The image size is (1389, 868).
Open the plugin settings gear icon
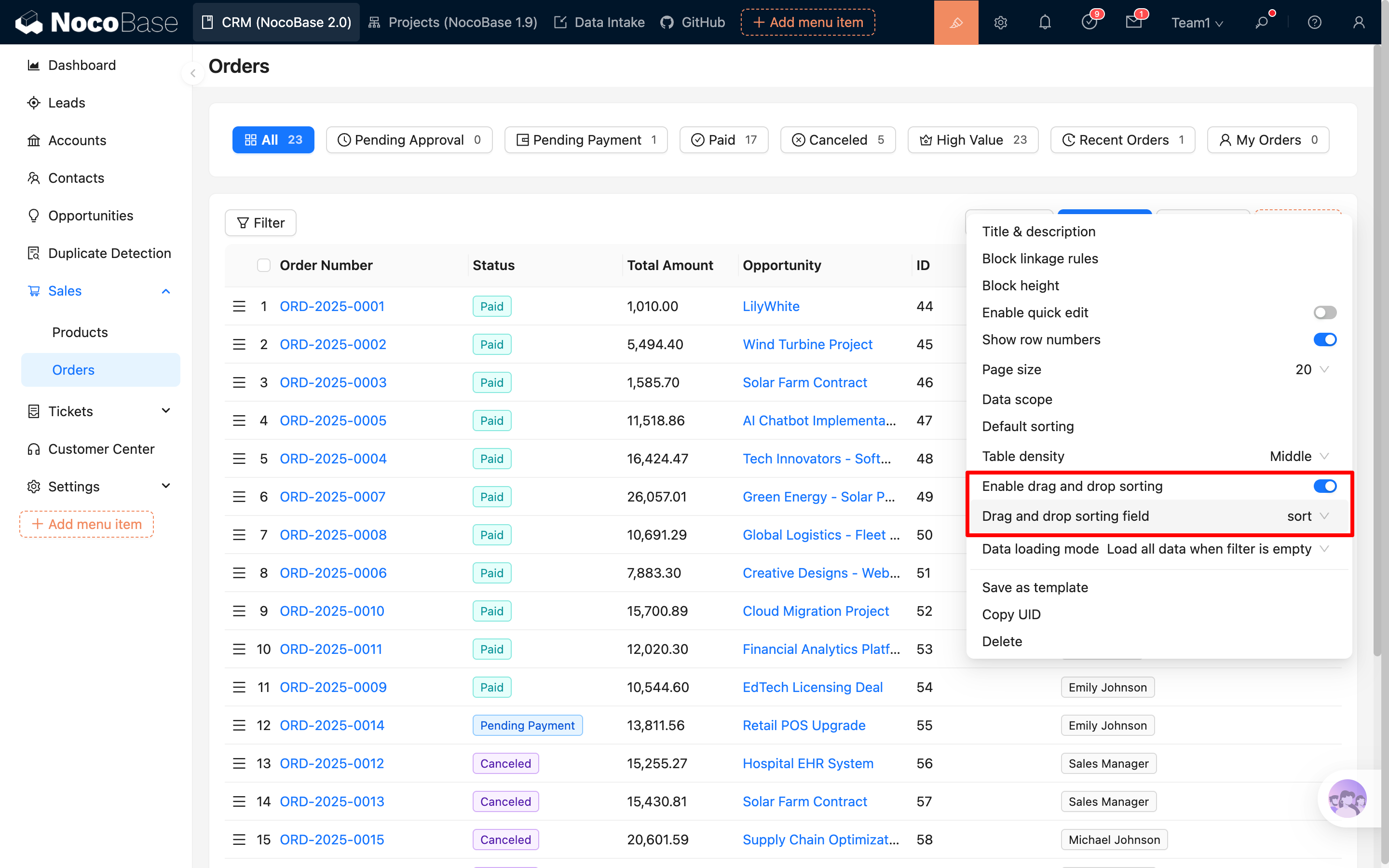click(1000, 22)
